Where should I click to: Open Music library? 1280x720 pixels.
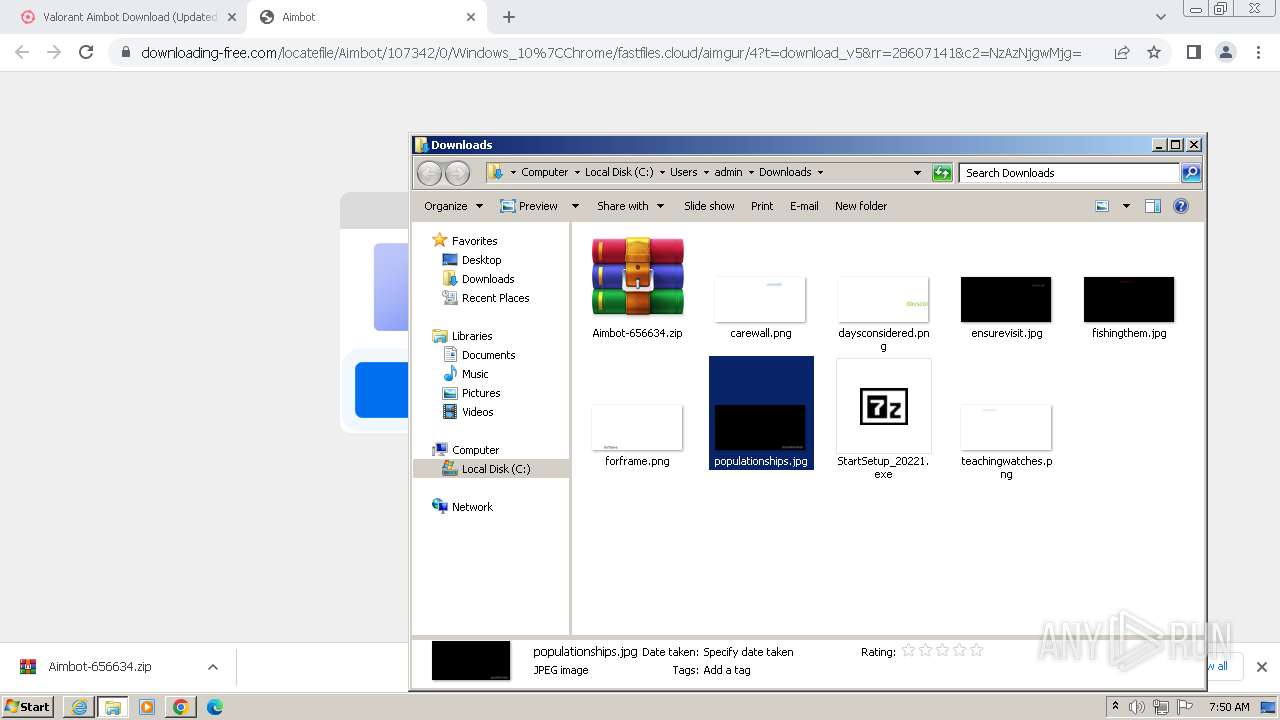(x=475, y=374)
